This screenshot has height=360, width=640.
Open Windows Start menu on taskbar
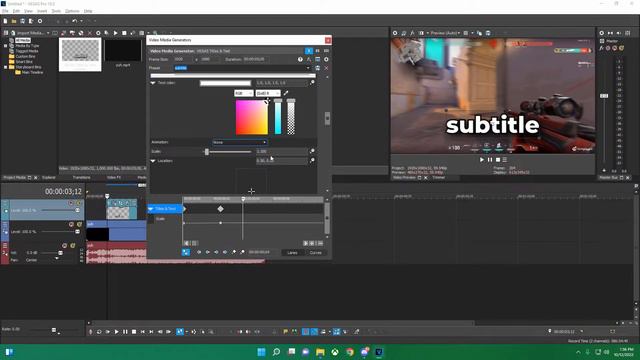click(x=261, y=352)
